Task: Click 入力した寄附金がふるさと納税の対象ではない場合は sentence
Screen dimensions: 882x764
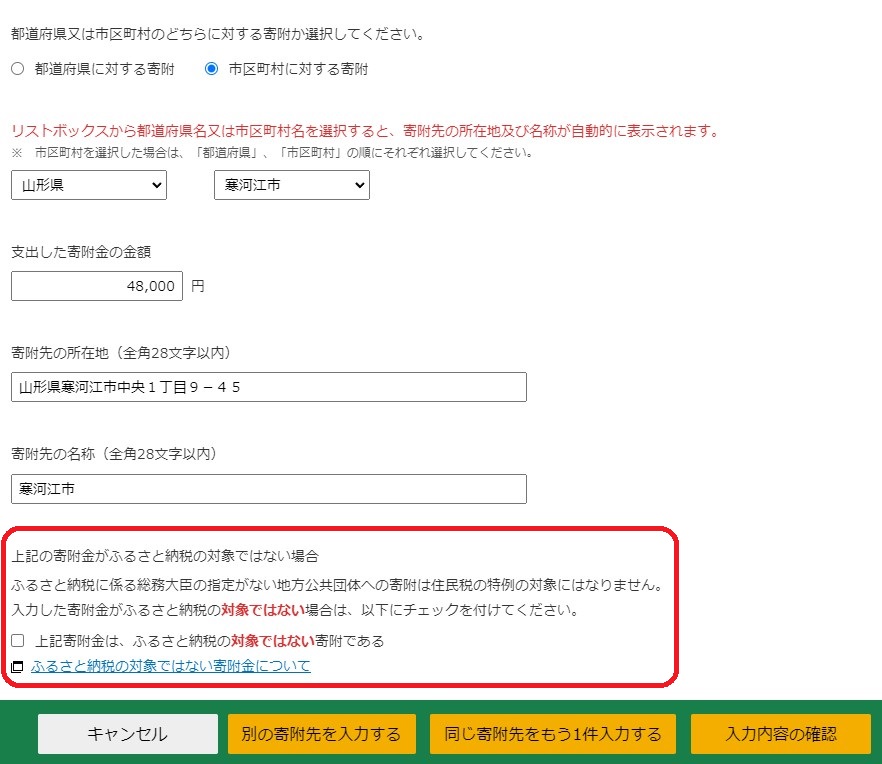Action: [295, 610]
